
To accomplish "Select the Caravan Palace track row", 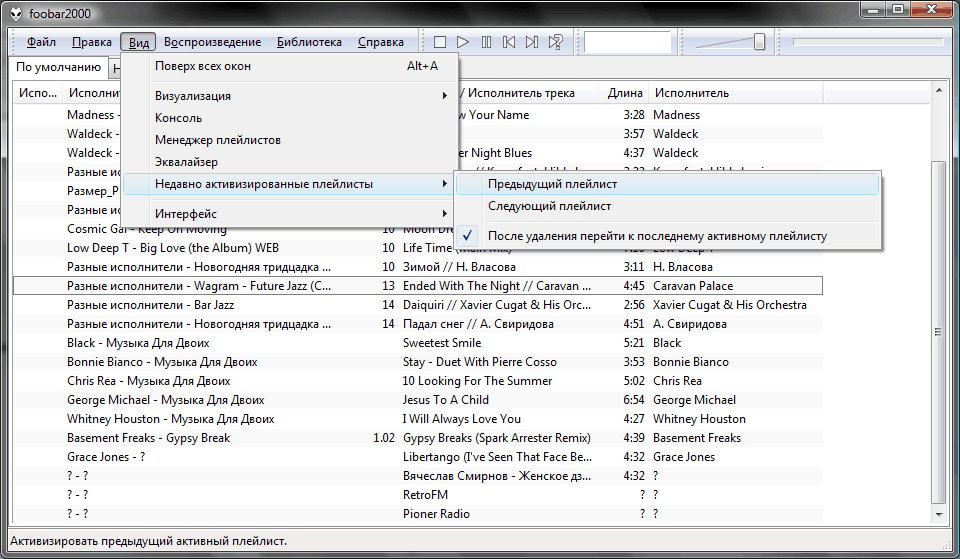I will pos(418,286).
